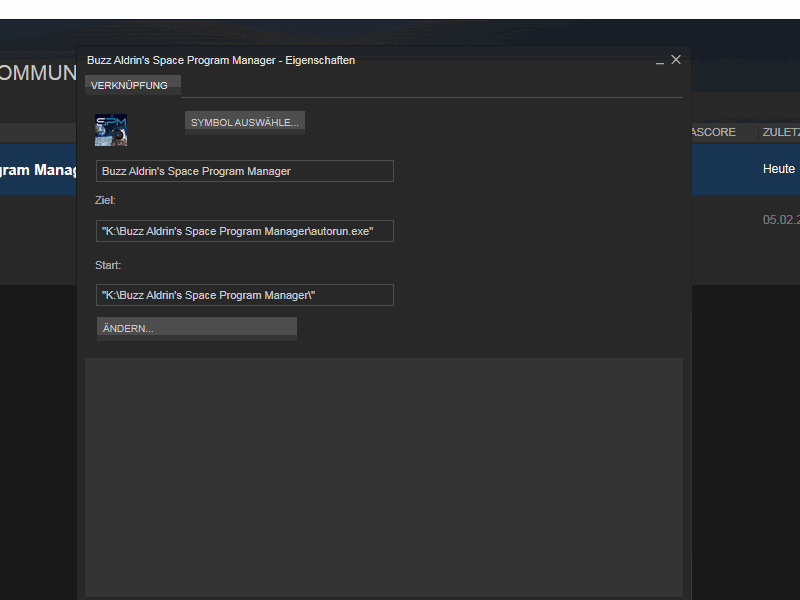Click the 05.02 date in library list
The image size is (800, 600).
(781, 220)
